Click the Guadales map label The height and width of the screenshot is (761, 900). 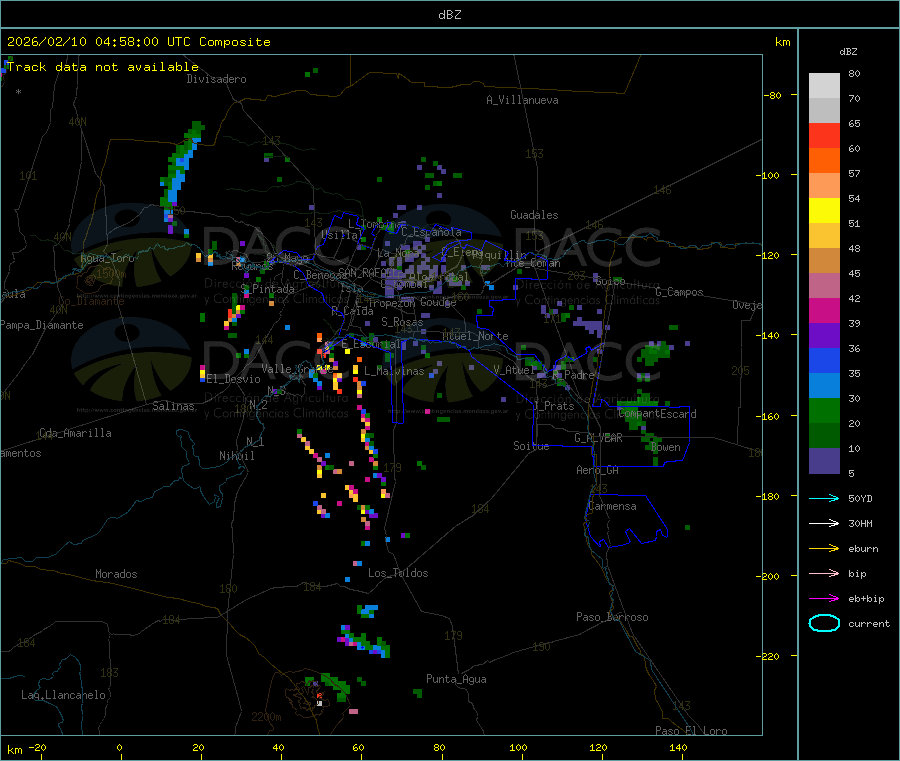pos(534,215)
